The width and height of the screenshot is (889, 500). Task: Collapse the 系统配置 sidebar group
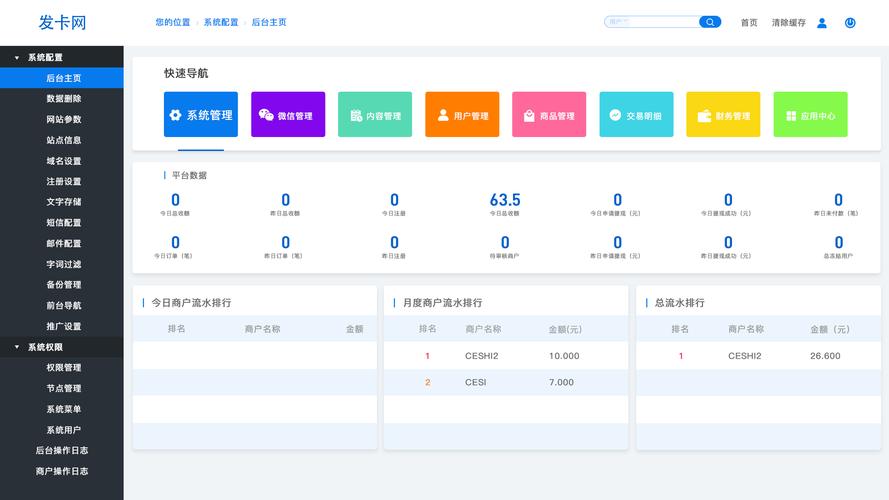[62, 57]
